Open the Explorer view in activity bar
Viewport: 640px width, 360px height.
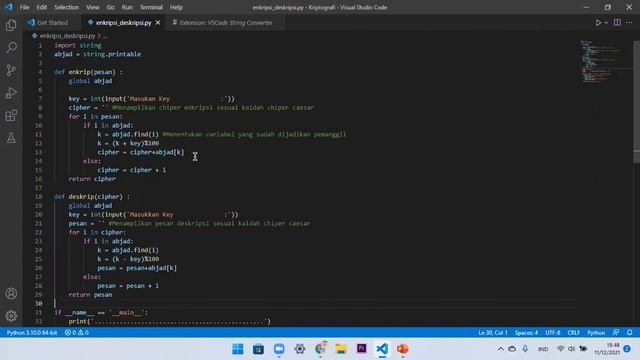pos(11,25)
